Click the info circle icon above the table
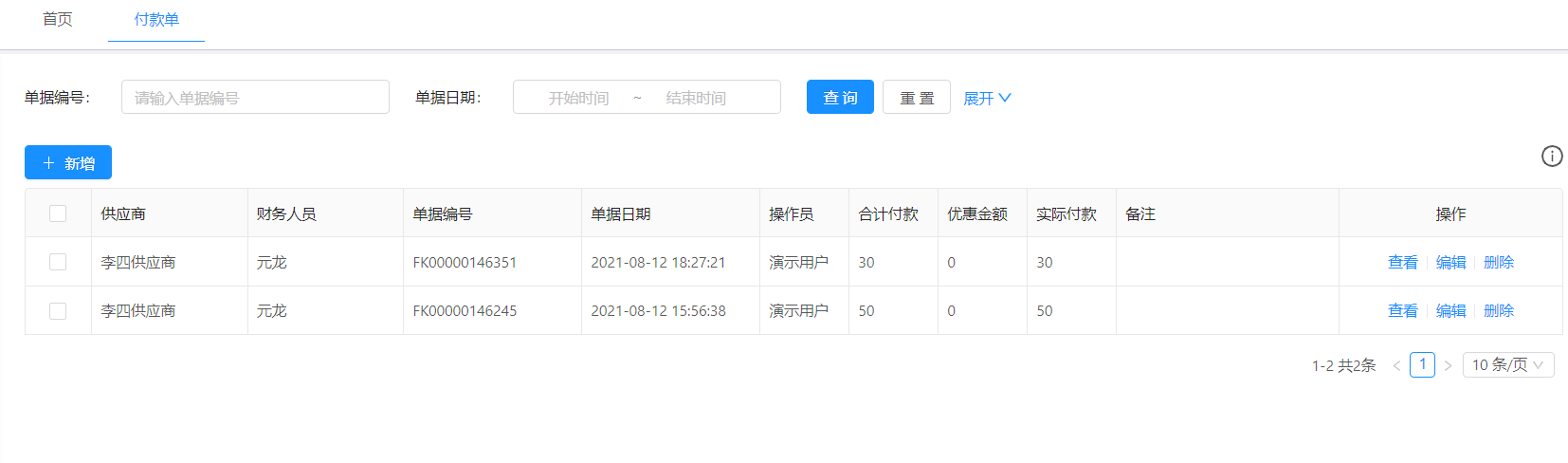1568x463 pixels. click(x=1551, y=157)
